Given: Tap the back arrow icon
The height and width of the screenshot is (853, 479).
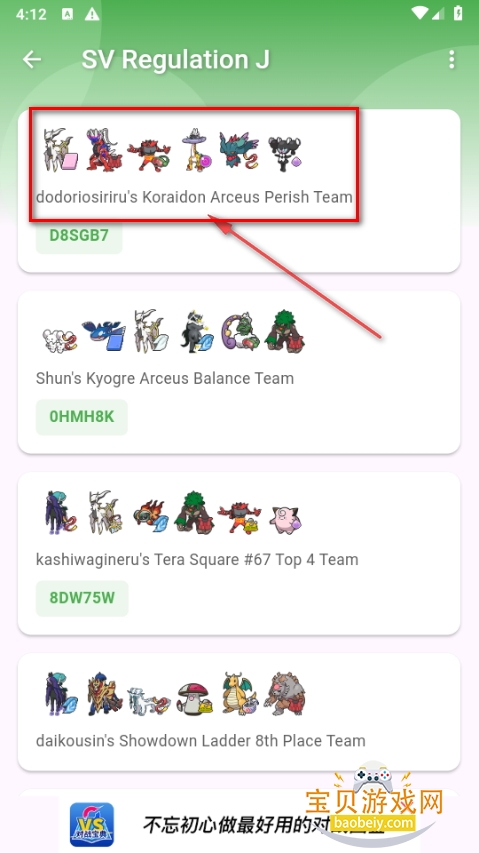Looking at the screenshot, I should 32,59.
